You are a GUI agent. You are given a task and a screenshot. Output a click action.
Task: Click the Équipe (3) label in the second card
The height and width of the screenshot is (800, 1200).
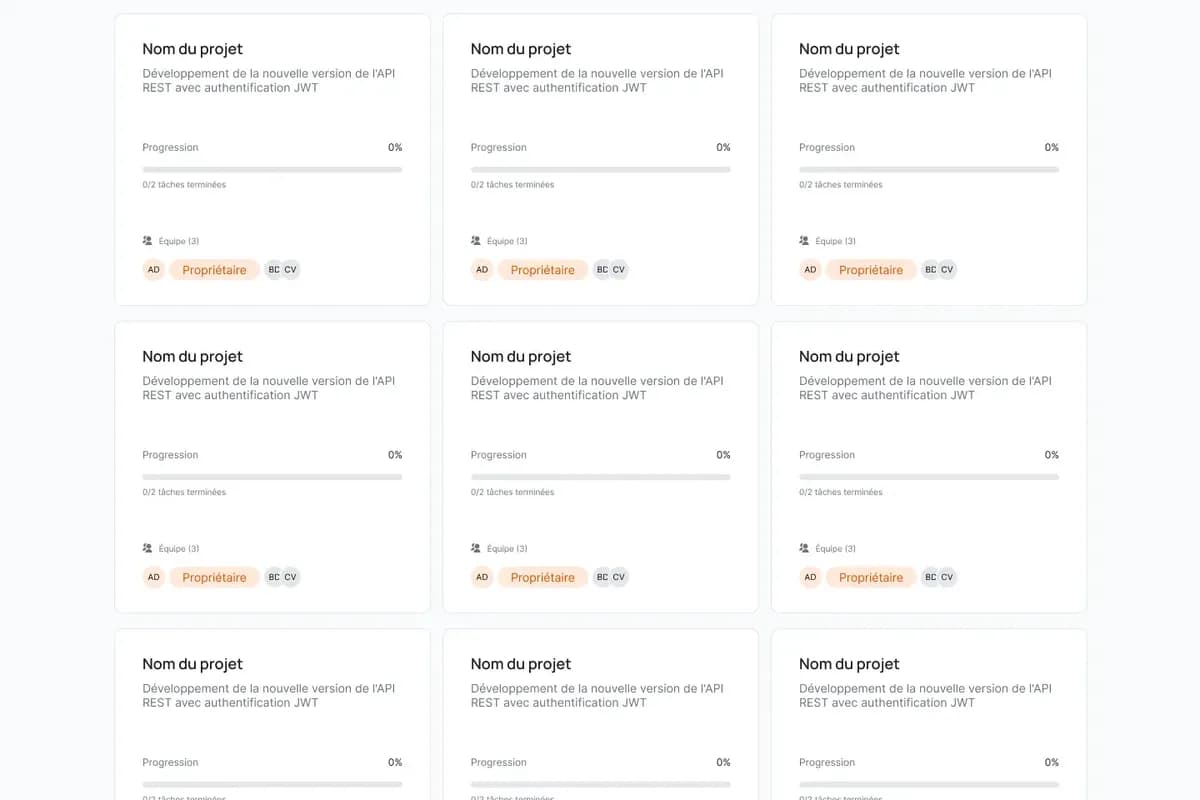[504, 240]
